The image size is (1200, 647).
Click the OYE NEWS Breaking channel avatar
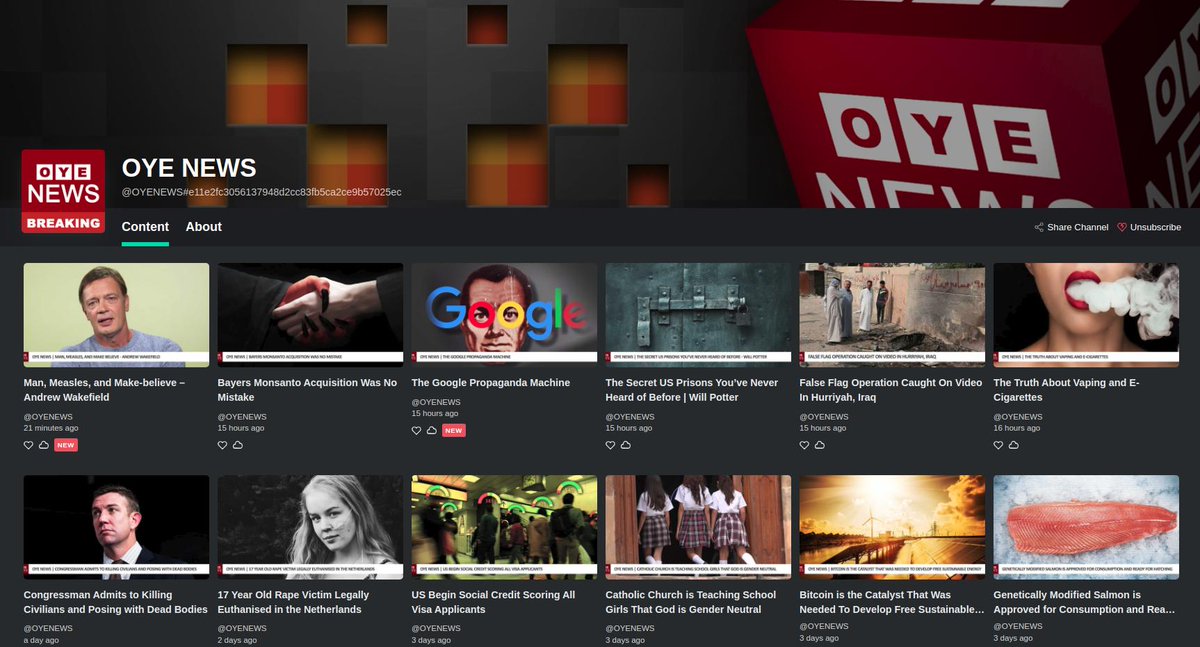63,191
